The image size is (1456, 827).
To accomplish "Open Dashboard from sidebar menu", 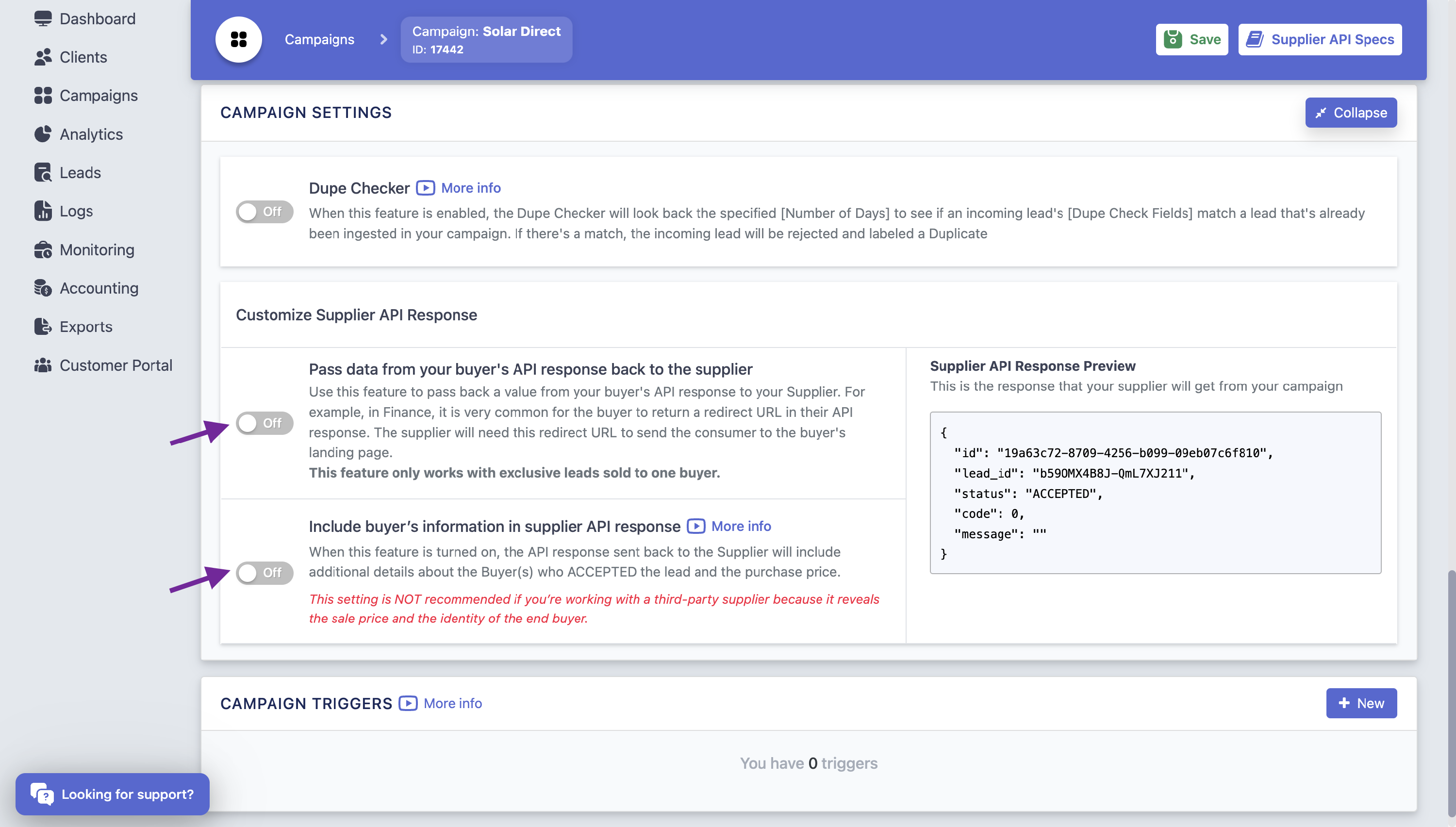I will click(84, 19).
